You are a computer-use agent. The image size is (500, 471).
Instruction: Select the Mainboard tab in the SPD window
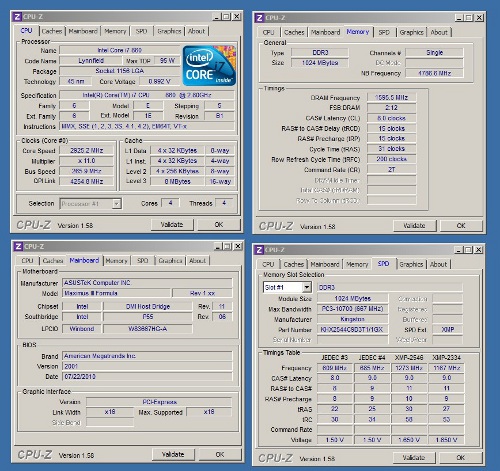325,264
